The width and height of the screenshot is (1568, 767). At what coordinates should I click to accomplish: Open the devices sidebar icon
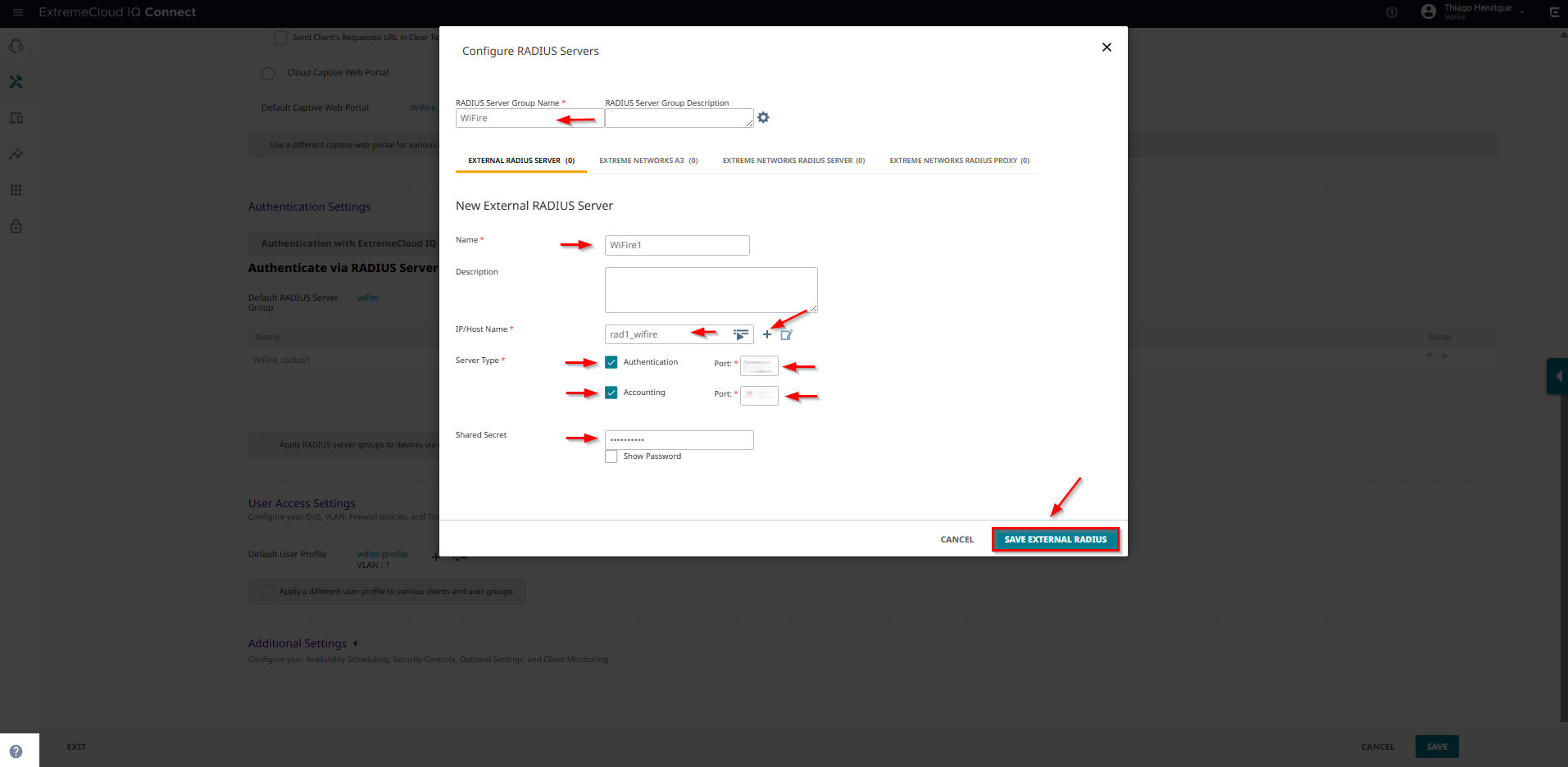[x=16, y=118]
